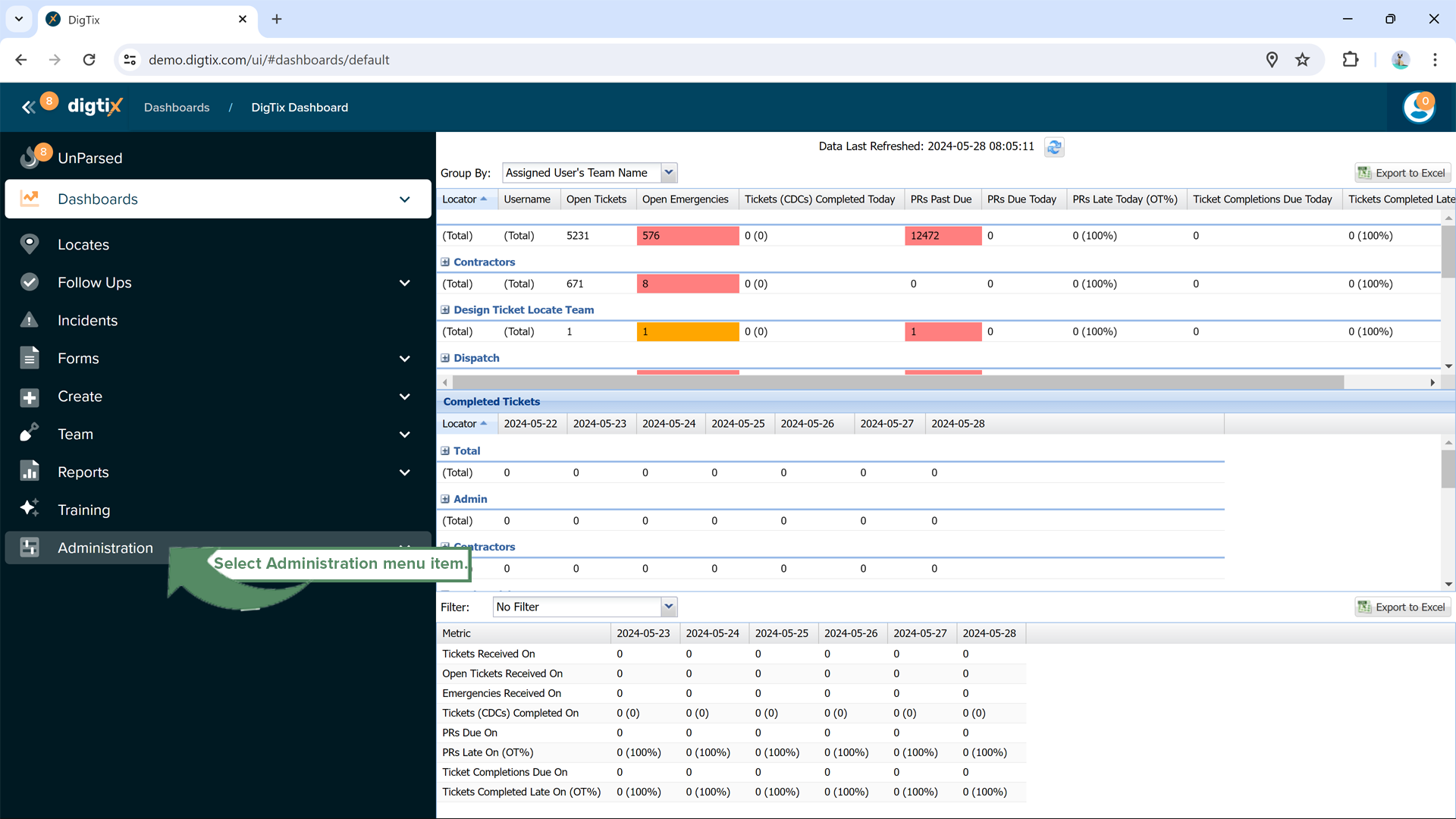Viewport: 1456px width, 819px height.
Task: Click the Dashboards breadcrumb link
Action: [177, 108]
